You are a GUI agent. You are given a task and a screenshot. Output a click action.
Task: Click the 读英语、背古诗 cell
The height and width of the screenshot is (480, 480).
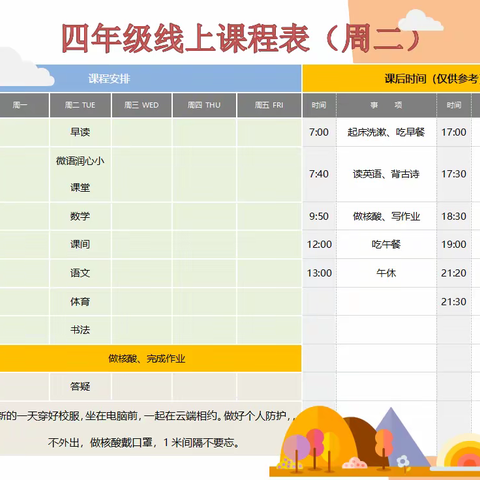(x=386, y=174)
